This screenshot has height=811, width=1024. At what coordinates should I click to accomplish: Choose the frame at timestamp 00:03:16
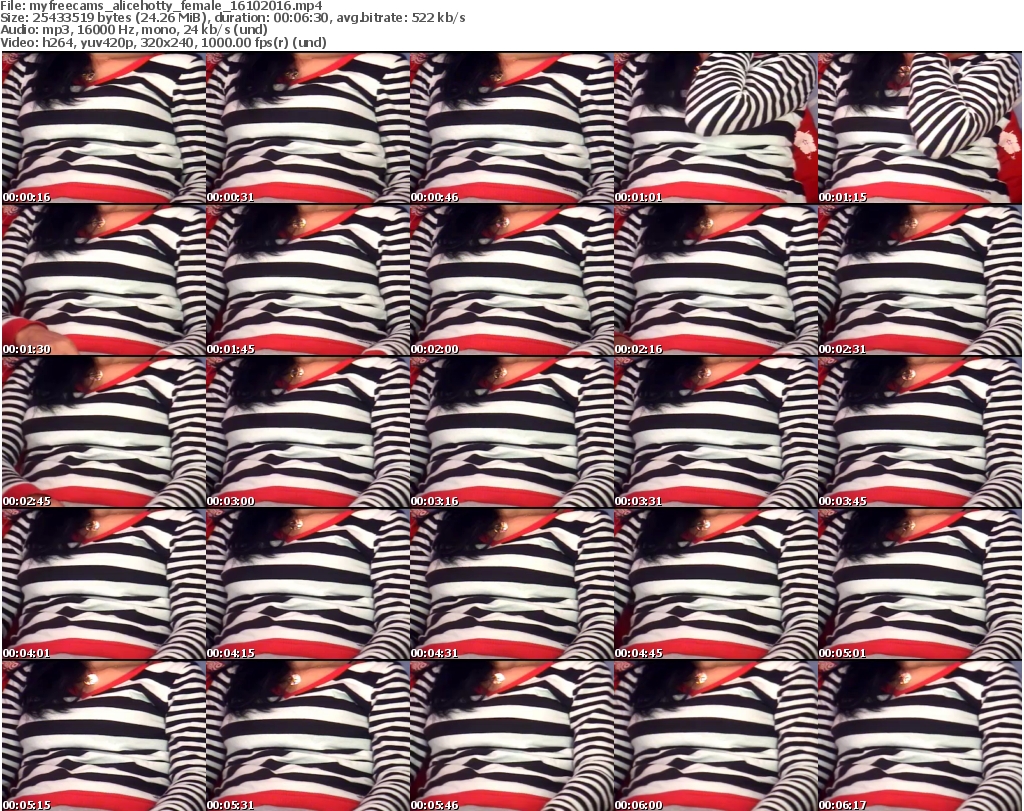(x=511, y=432)
